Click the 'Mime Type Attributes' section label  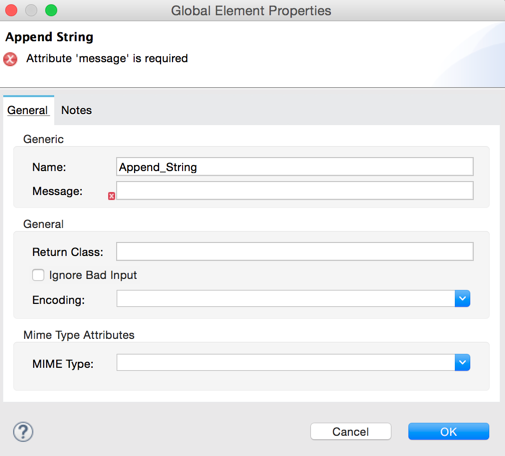pos(79,335)
